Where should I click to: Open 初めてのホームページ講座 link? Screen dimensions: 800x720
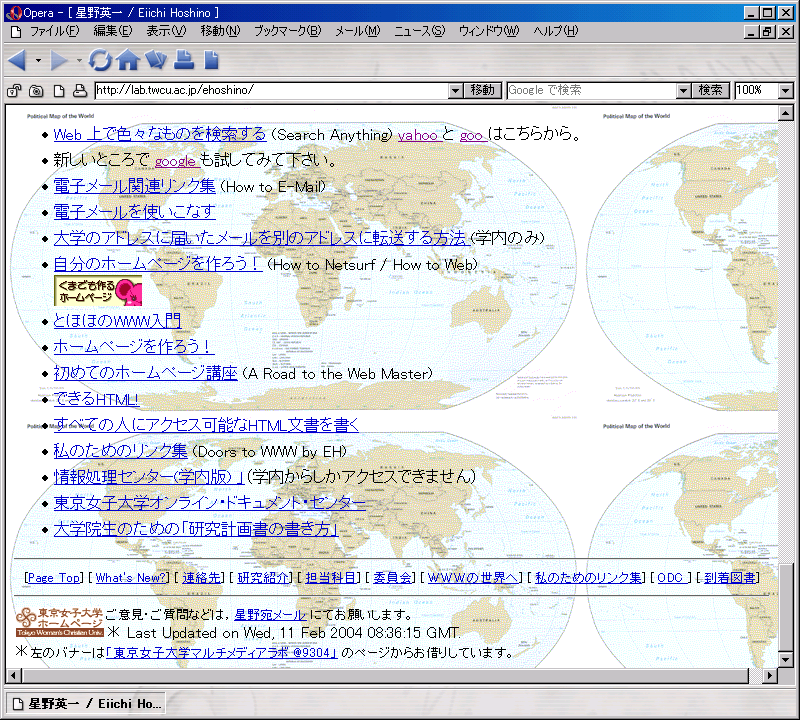tap(145, 373)
